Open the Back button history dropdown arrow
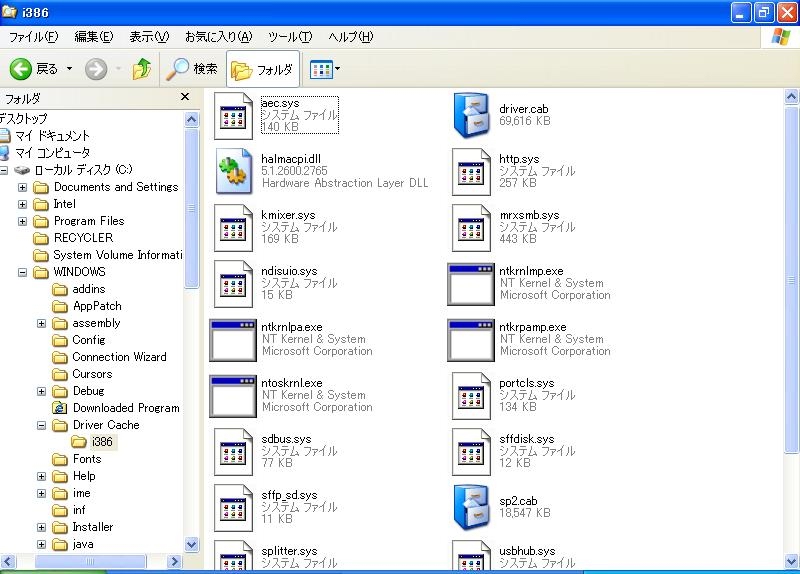This screenshot has height=574, width=800. pos(69,69)
